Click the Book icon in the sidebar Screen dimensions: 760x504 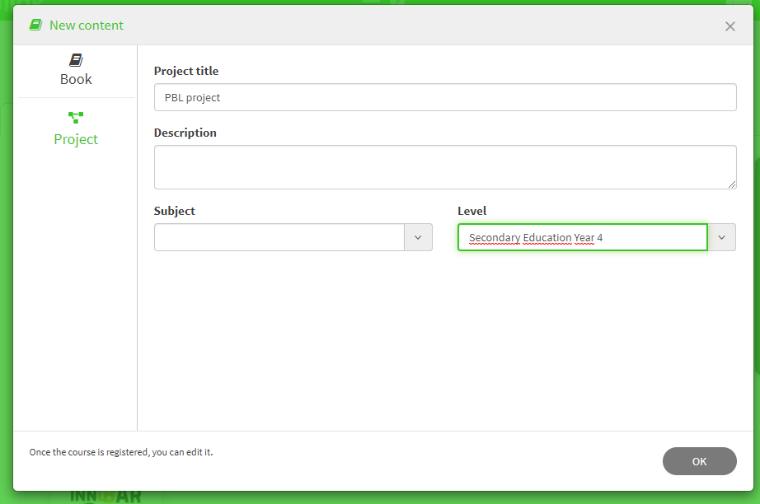coord(76,60)
